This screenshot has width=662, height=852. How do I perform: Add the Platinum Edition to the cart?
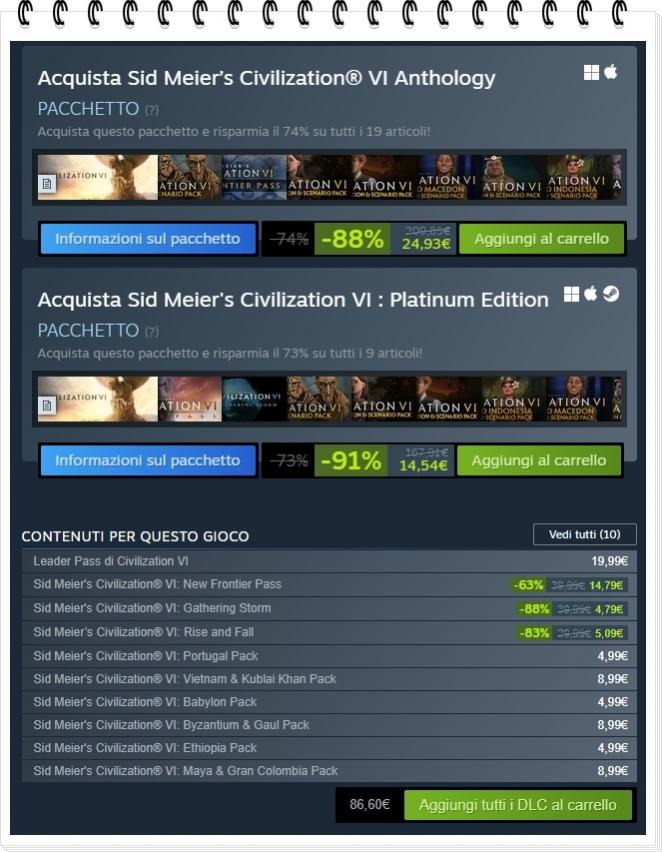pos(539,460)
